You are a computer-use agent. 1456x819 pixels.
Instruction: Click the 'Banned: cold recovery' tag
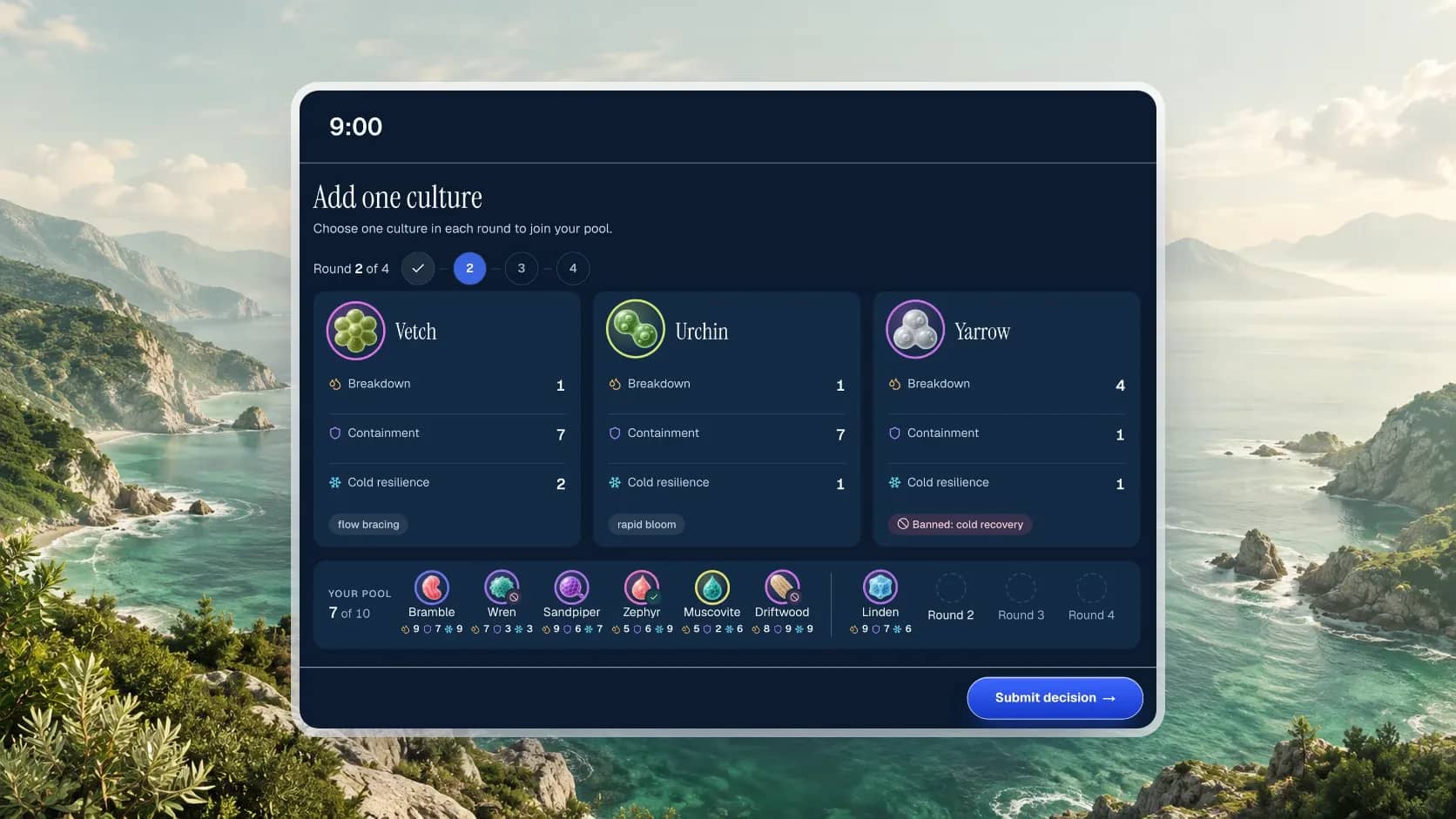point(960,524)
